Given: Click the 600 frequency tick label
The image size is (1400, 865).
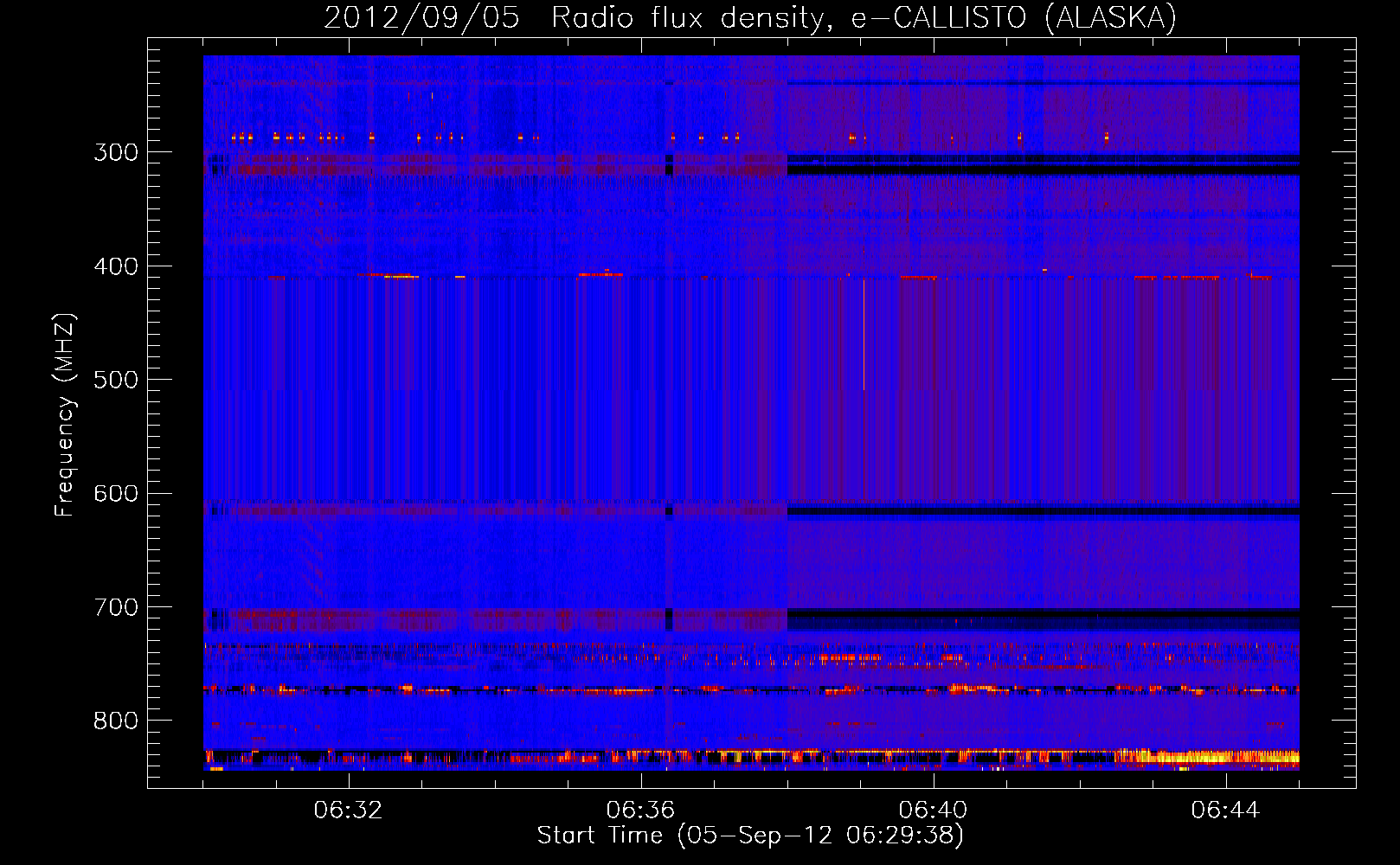Looking at the screenshot, I should [116, 493].
